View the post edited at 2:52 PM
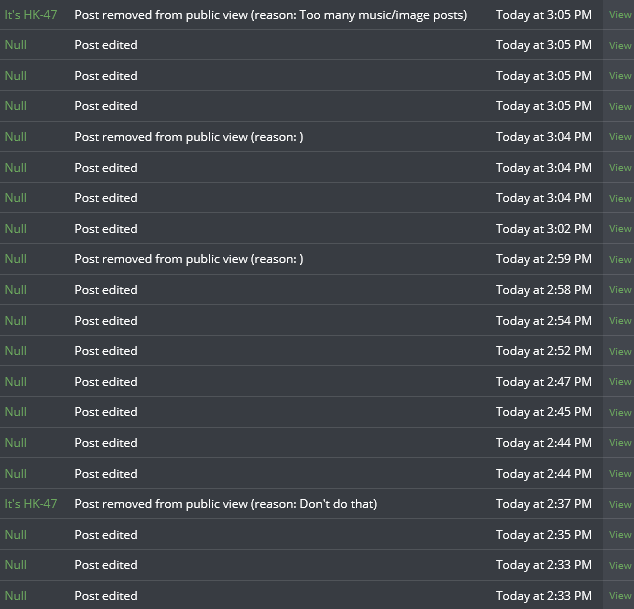The height and width of the screenshot is (609, 634). pyautogui.click(x=620, y=351)
